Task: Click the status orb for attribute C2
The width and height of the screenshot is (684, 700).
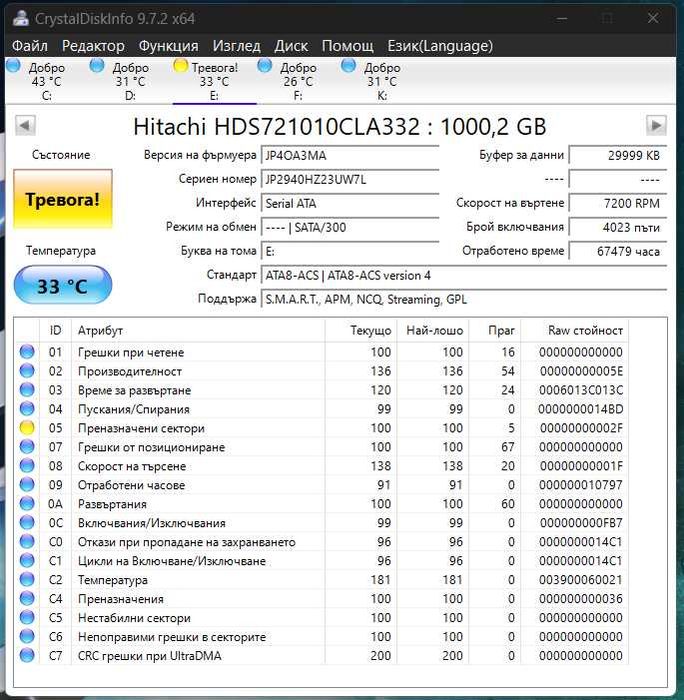Action: click(27, 579)
